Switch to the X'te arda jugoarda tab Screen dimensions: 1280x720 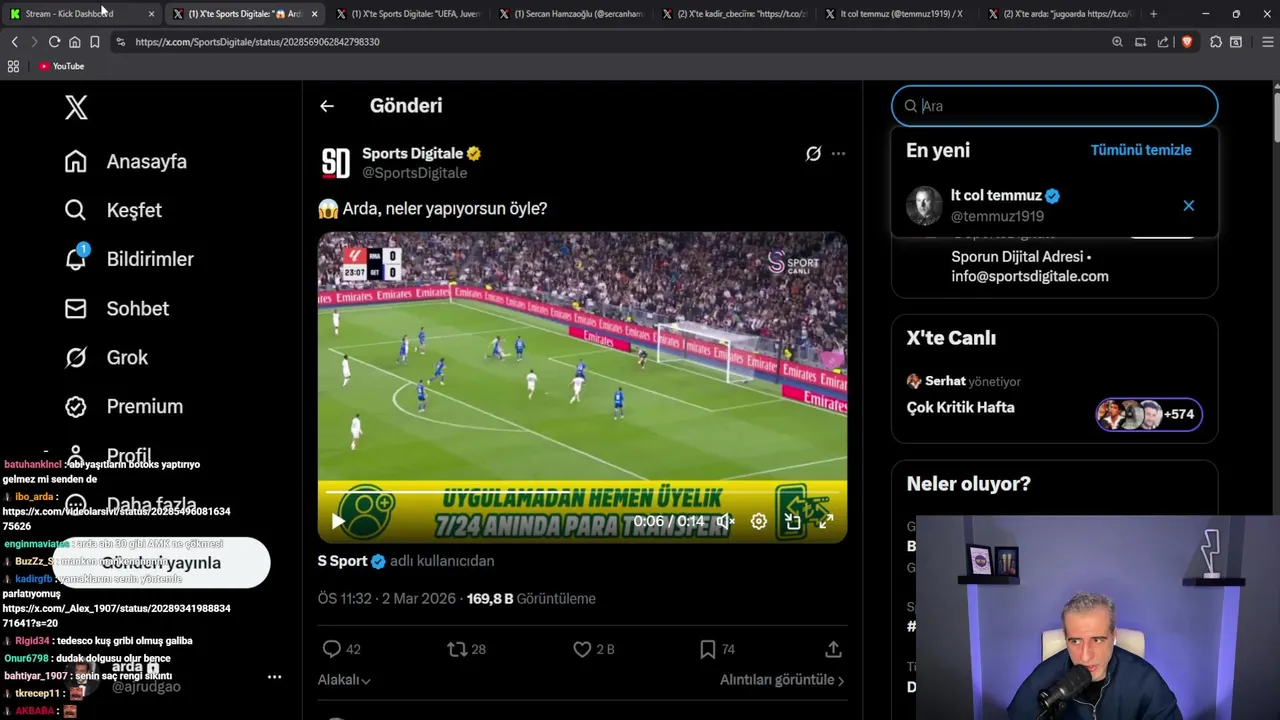[x=1060, y=14]
